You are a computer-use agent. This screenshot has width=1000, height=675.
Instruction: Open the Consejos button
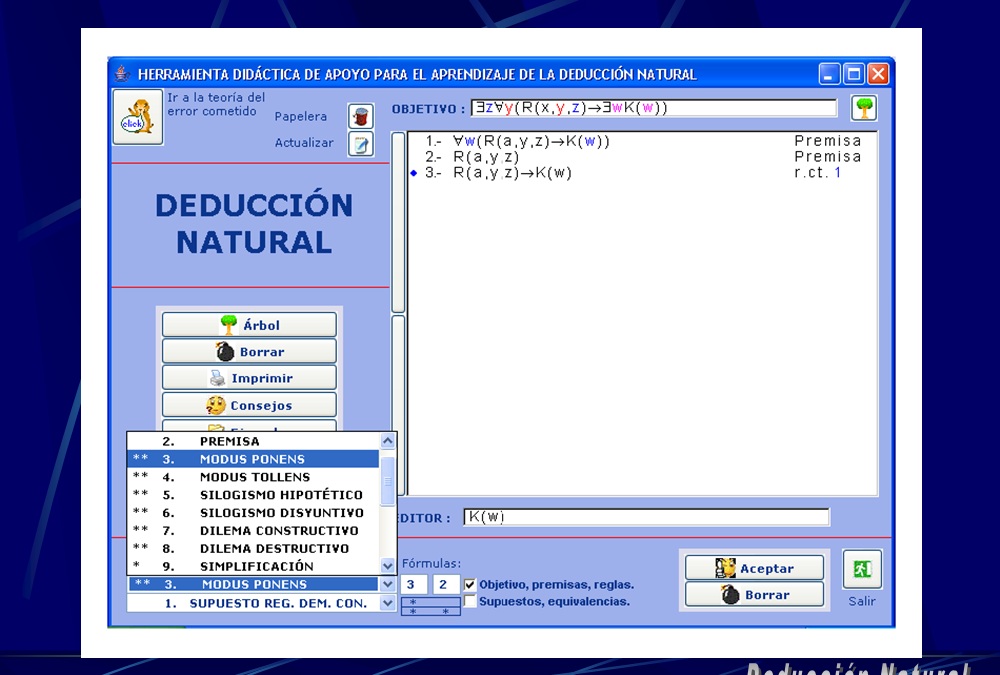249,405
